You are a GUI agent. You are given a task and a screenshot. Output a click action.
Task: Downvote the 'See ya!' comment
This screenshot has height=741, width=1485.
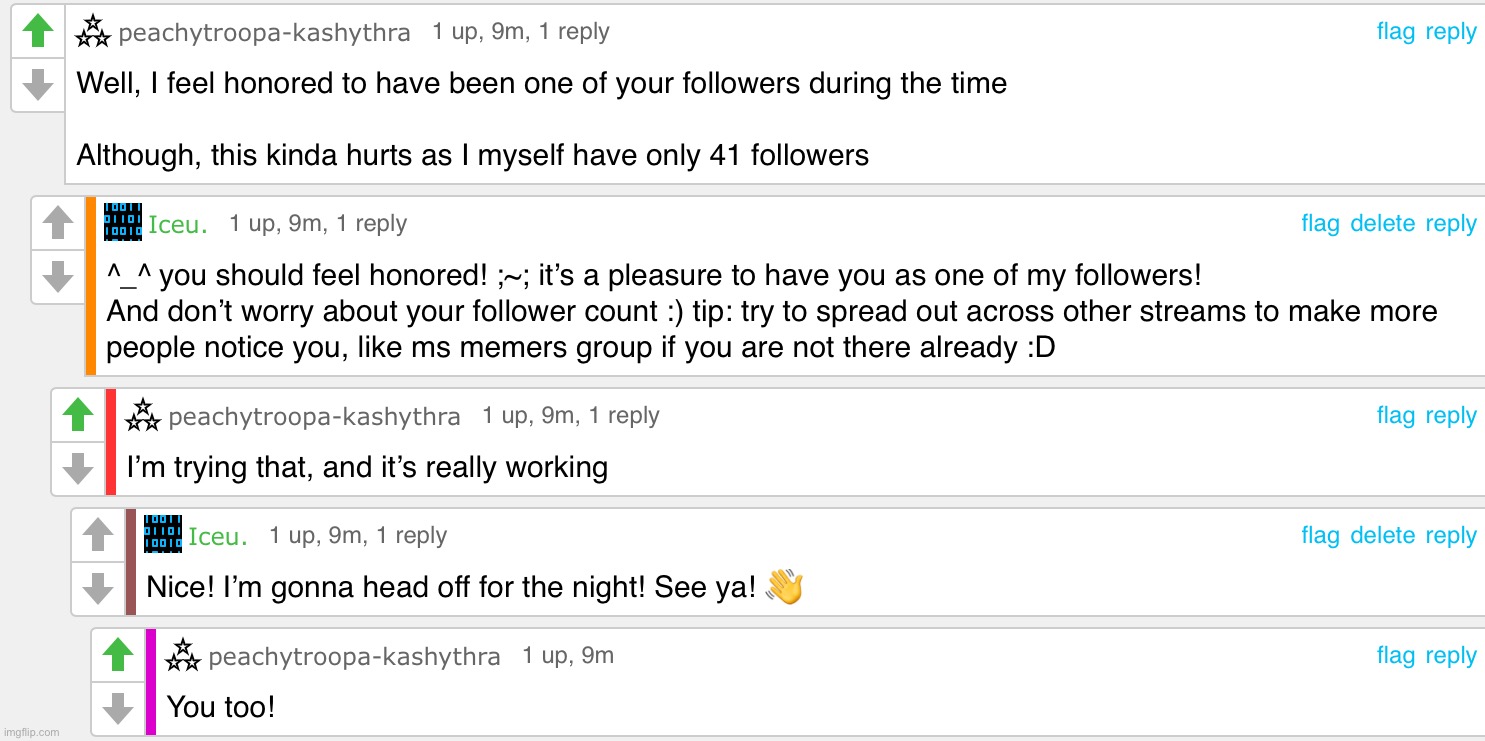pos(98,588)
